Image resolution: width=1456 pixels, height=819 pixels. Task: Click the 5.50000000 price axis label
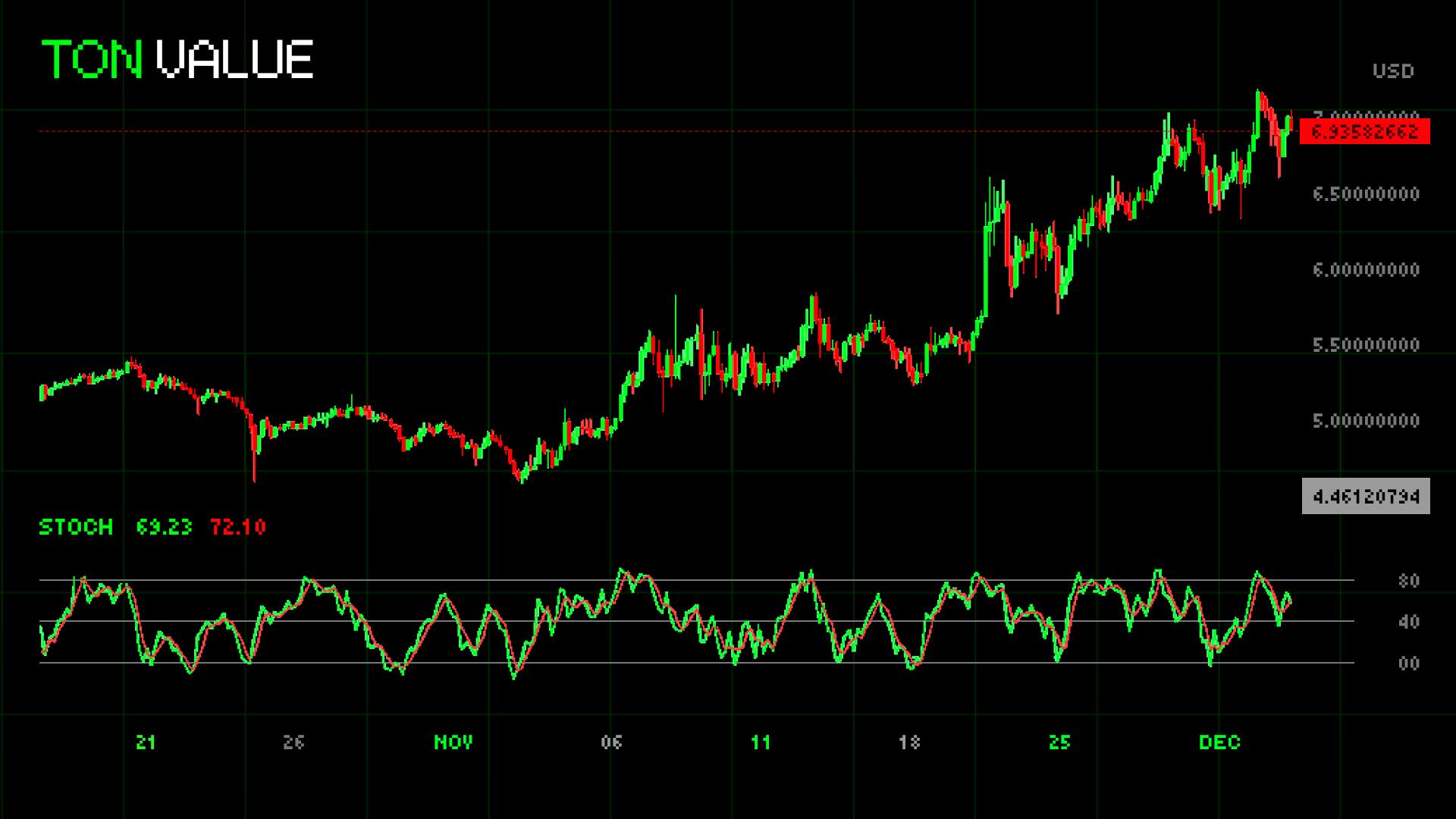pyautogui.click(x=1367, y=345)
